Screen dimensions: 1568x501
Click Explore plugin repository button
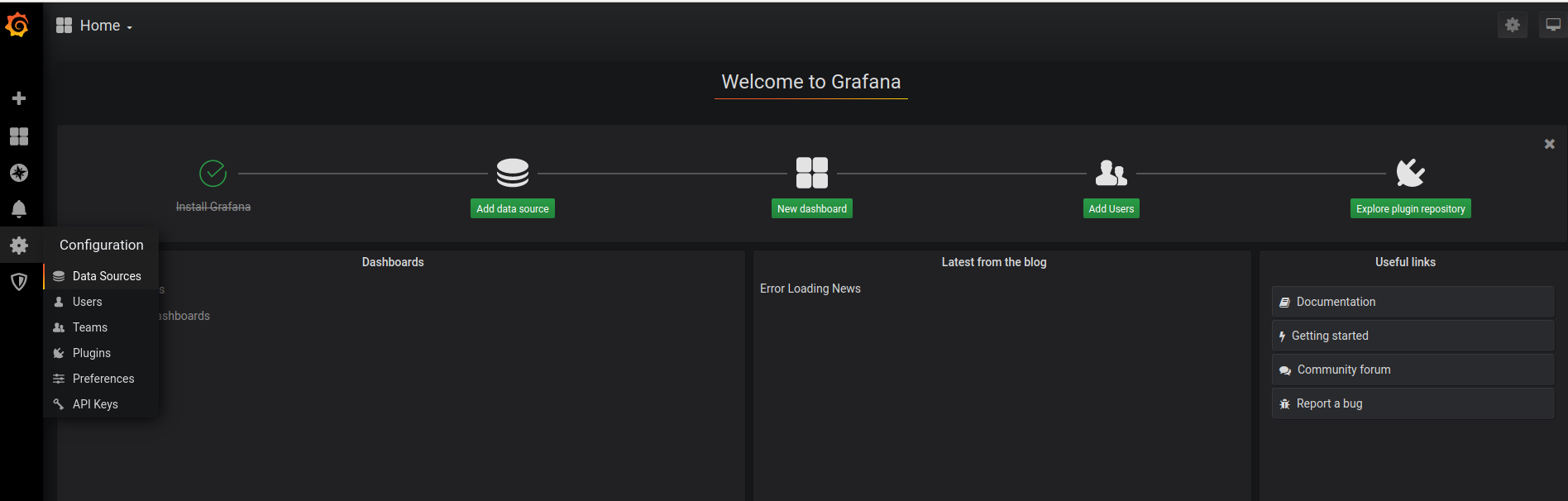pyautogui.click(x=1411, y=208)
